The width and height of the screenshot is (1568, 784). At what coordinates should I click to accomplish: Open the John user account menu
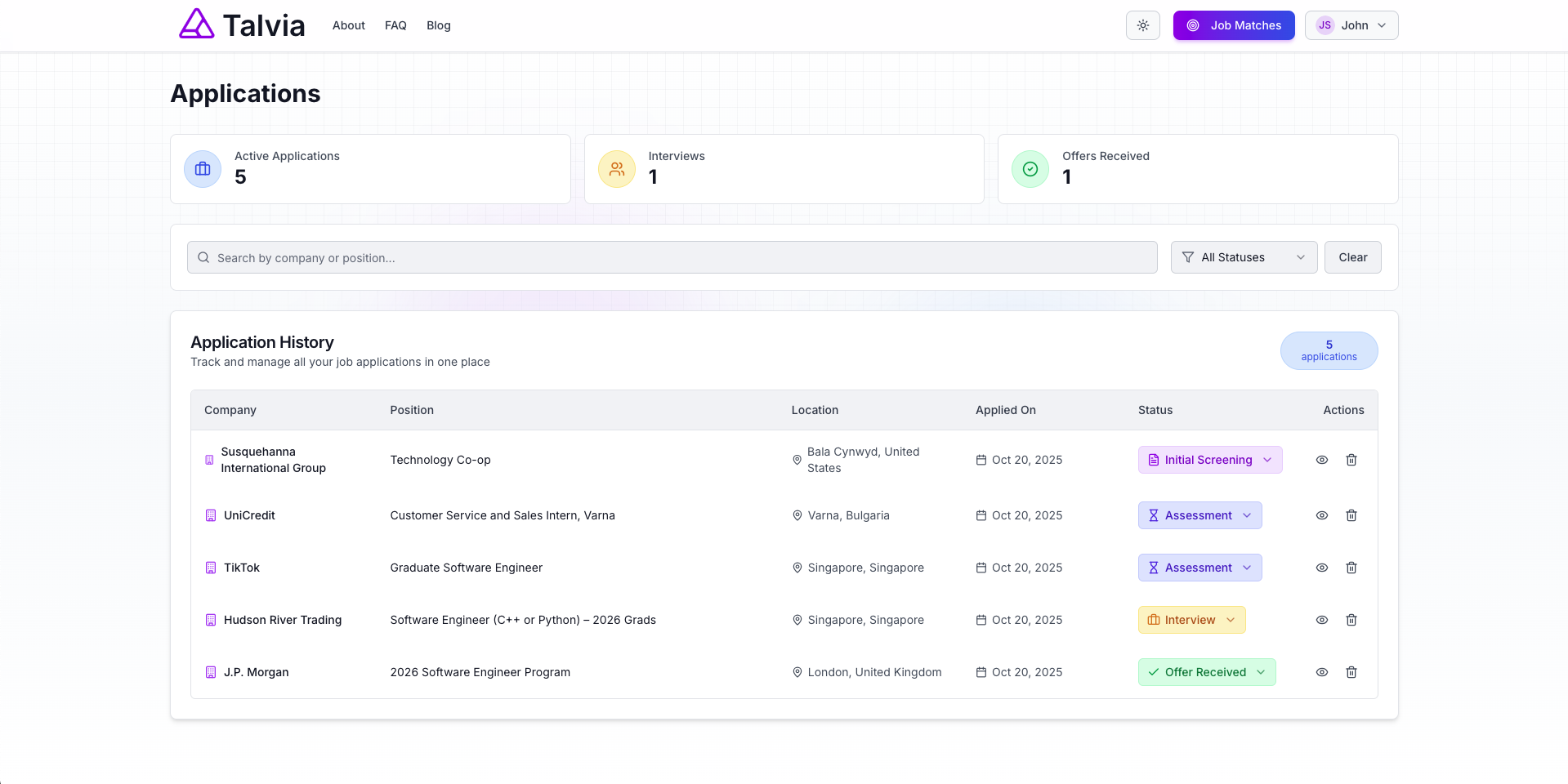pos(1351,25)
